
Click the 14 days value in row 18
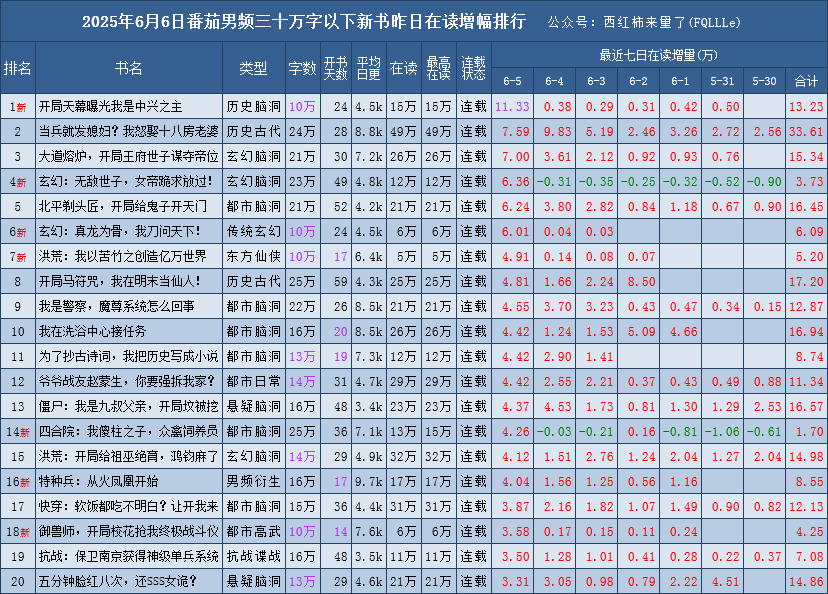341,531
